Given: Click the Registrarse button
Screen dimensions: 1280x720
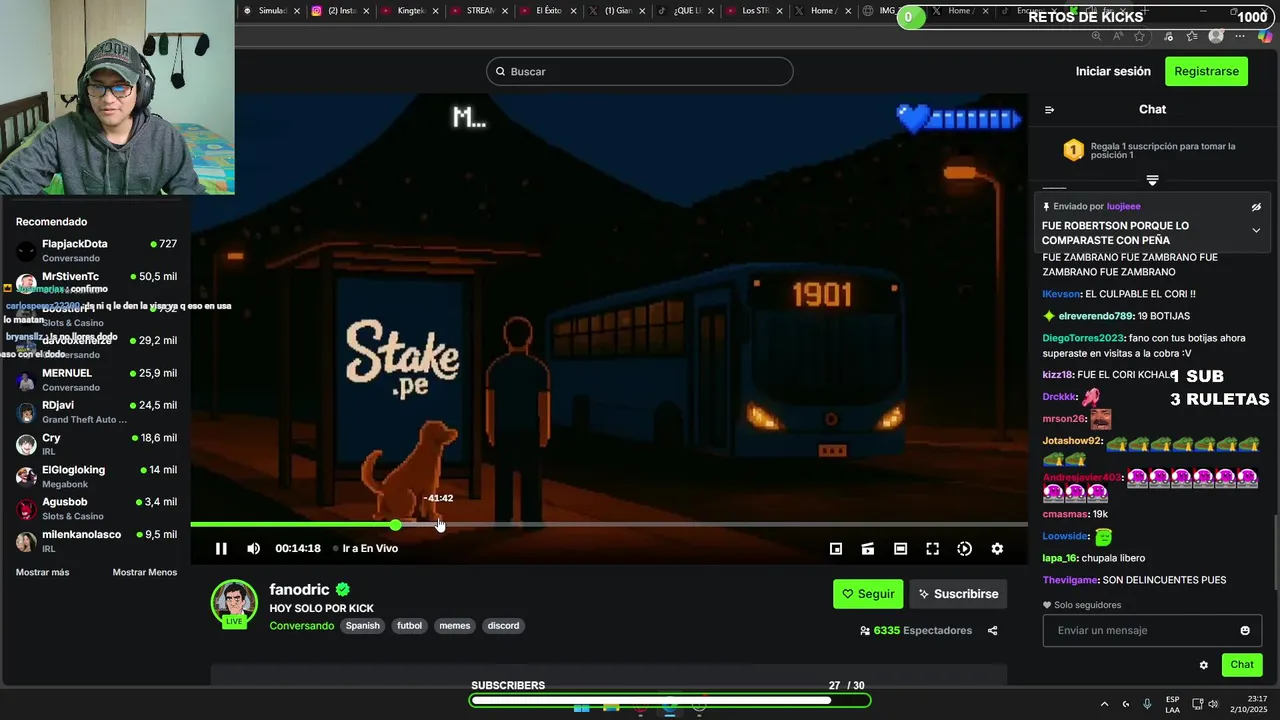Looking at the screenshot, I should coord(1206,71).
